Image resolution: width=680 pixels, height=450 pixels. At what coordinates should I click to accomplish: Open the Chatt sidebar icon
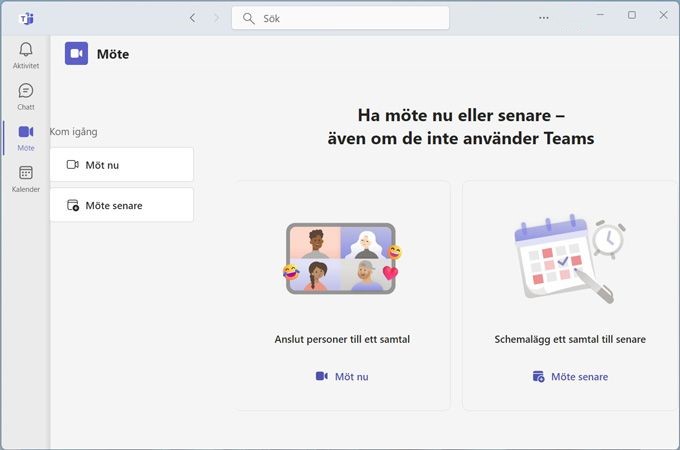pyautogui.click(x=26, y=91)
